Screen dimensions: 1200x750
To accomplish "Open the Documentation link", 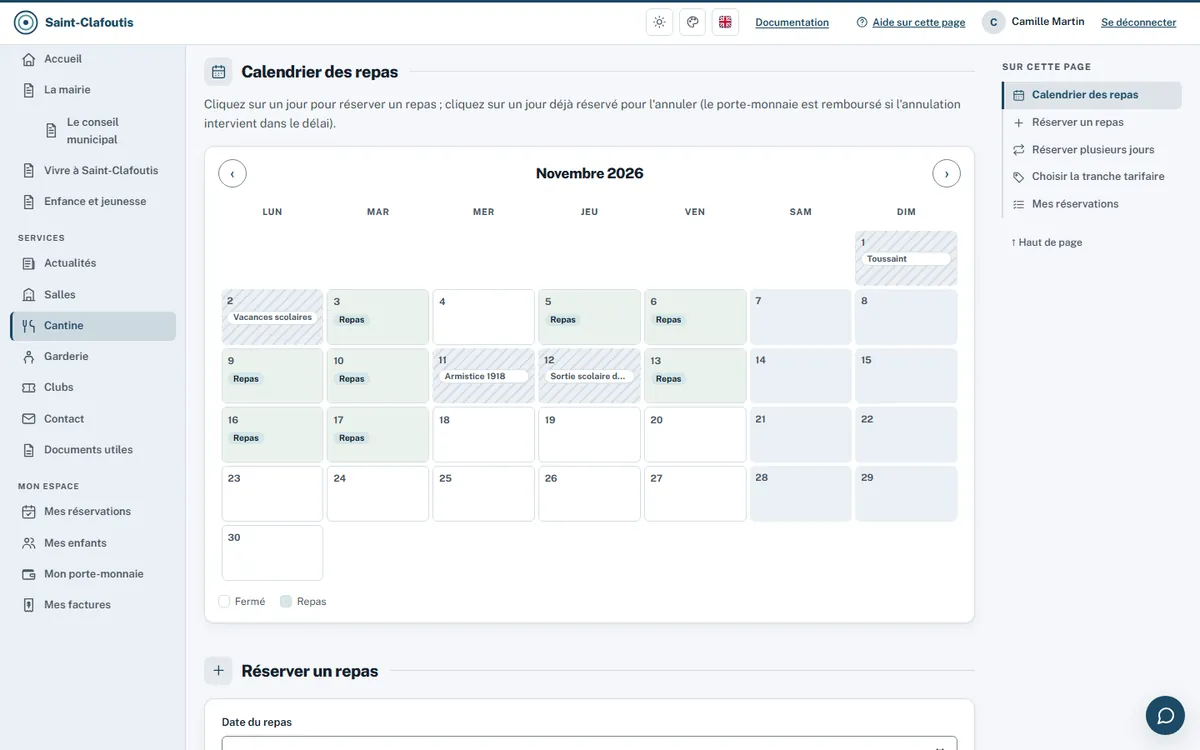I will tap(792, 22).
